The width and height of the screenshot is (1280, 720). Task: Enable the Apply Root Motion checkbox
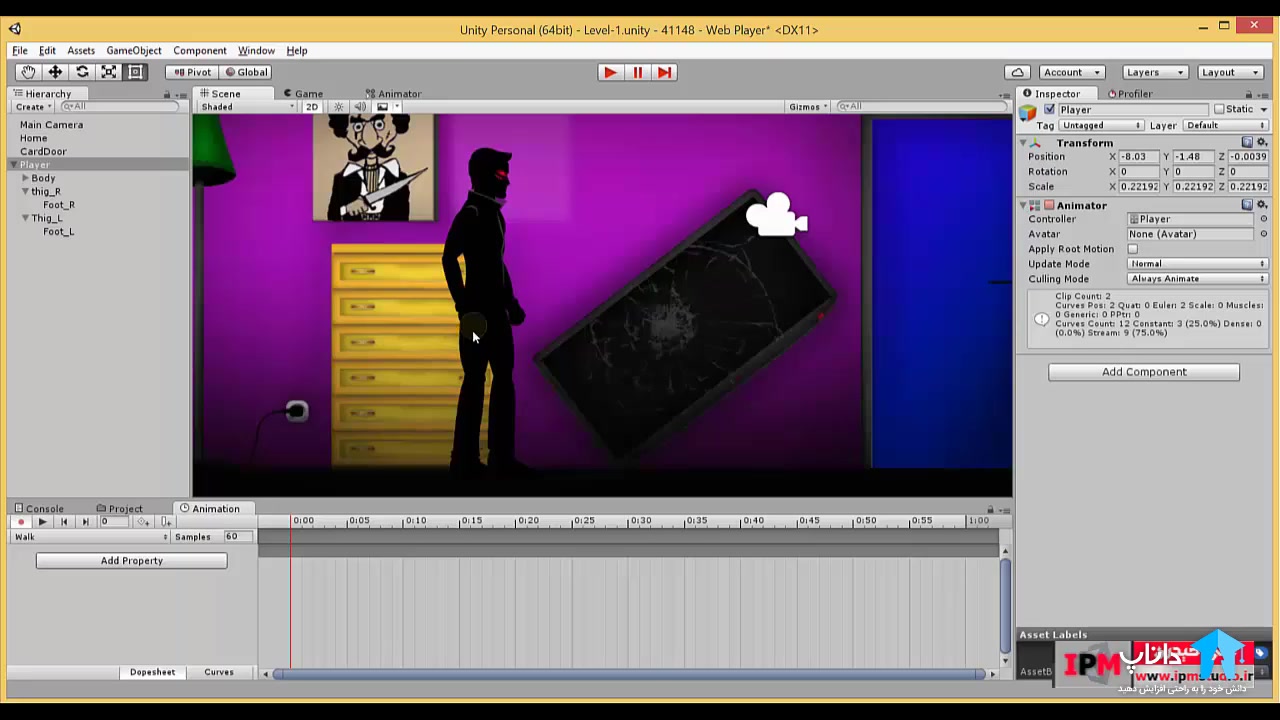(1133, 249)
